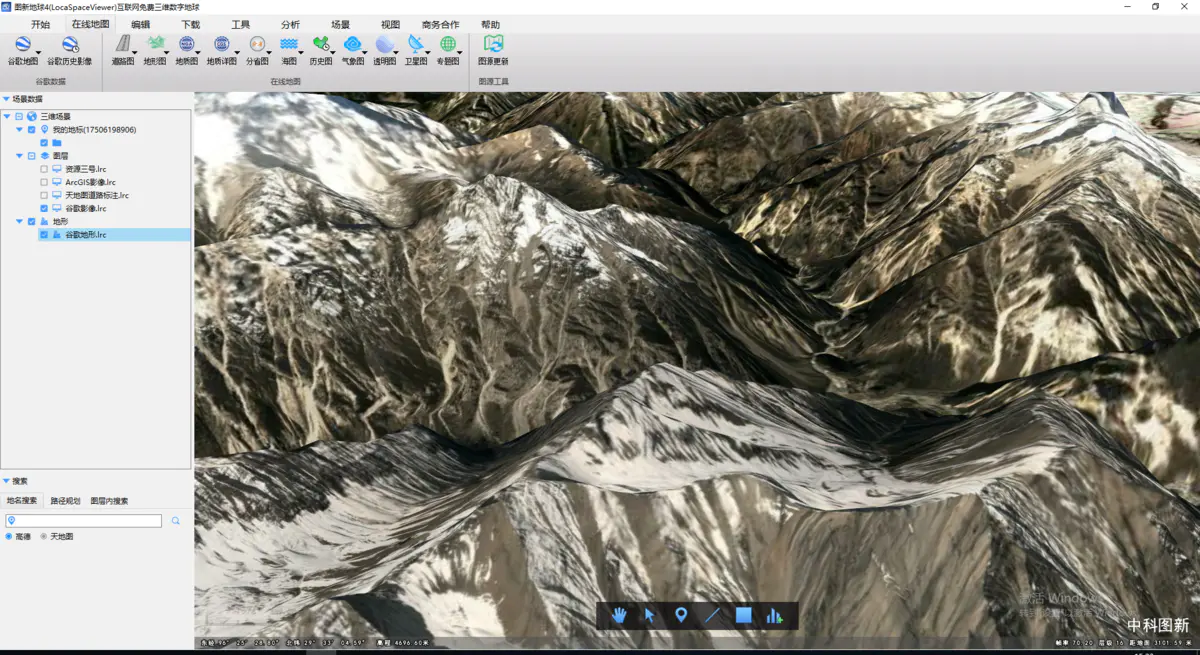Collapse the 场景数据 panel triangle
Image resolution: width=1200 pixels, height=655 pixels.
pos(6,99)
